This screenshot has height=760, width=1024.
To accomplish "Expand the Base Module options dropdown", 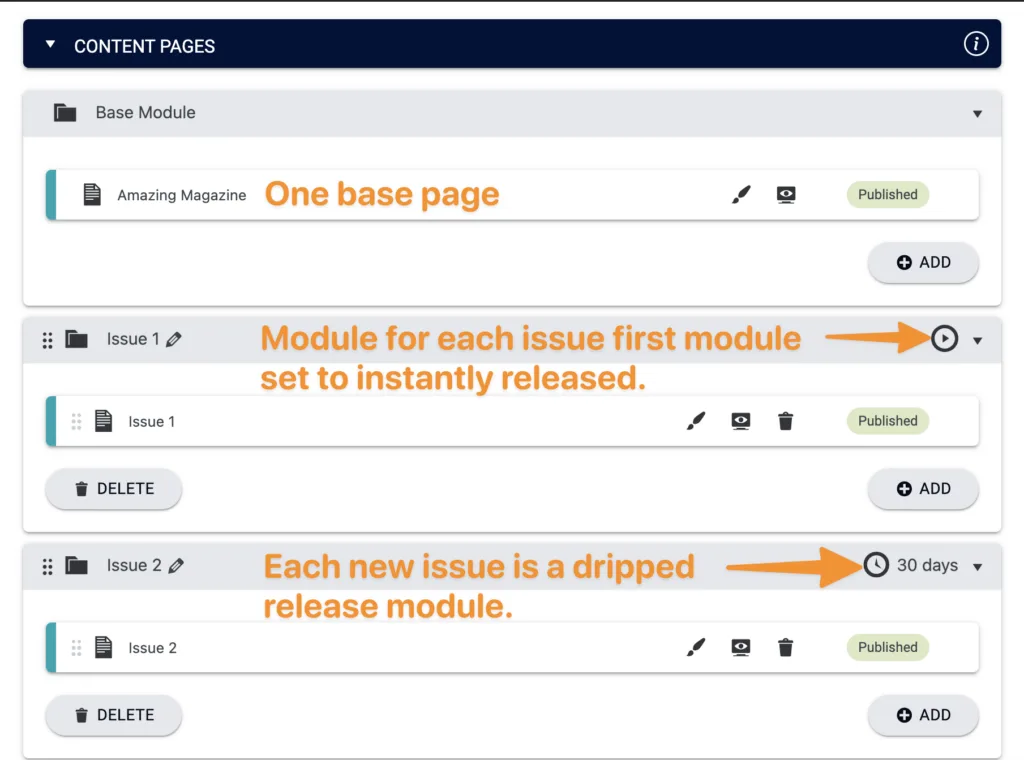I will tap(977, 113).
